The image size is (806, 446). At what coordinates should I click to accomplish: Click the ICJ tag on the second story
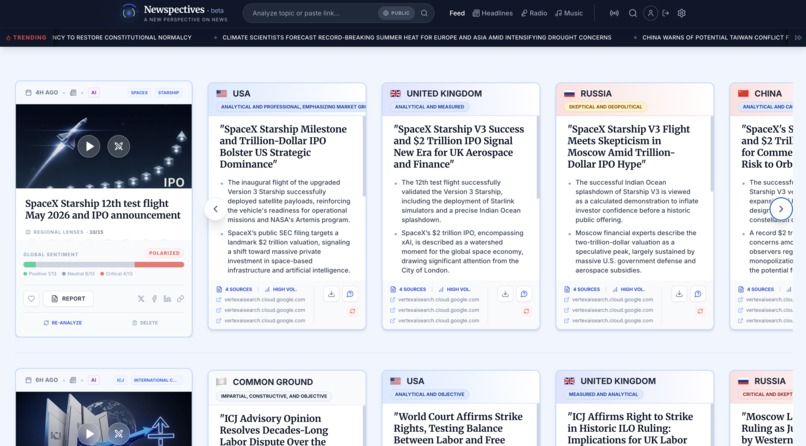[x=120, y=380]
